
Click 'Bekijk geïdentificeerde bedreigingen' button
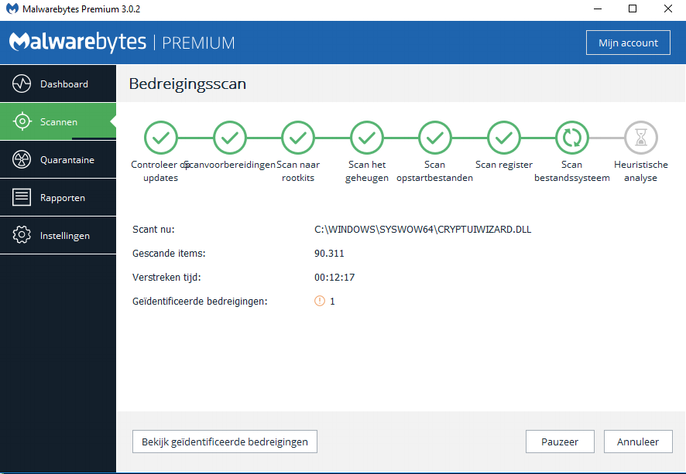pos(224,441)
